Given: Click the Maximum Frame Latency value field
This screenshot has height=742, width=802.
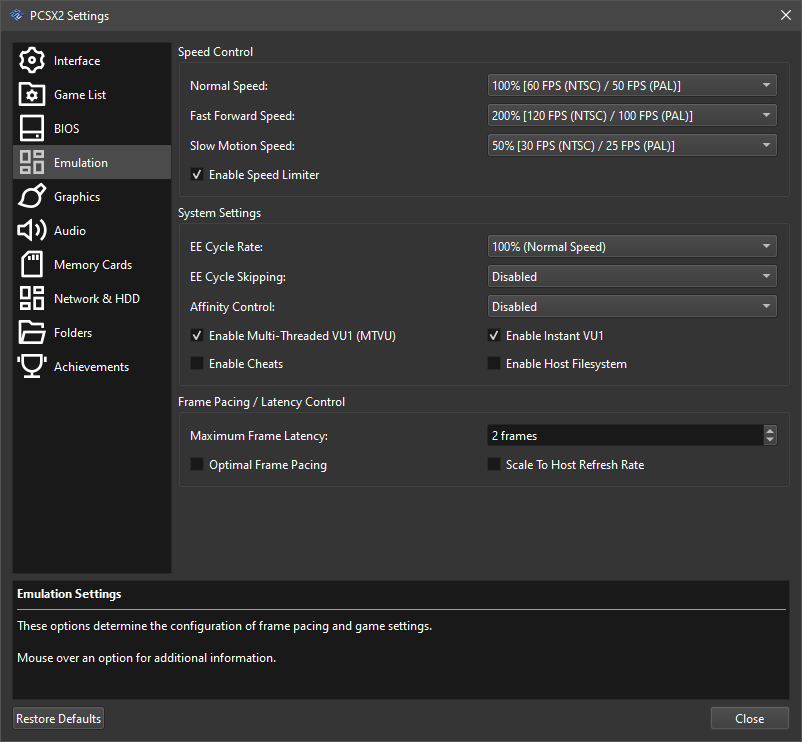Looking at the screenshot, I should (x=625, y=436).
